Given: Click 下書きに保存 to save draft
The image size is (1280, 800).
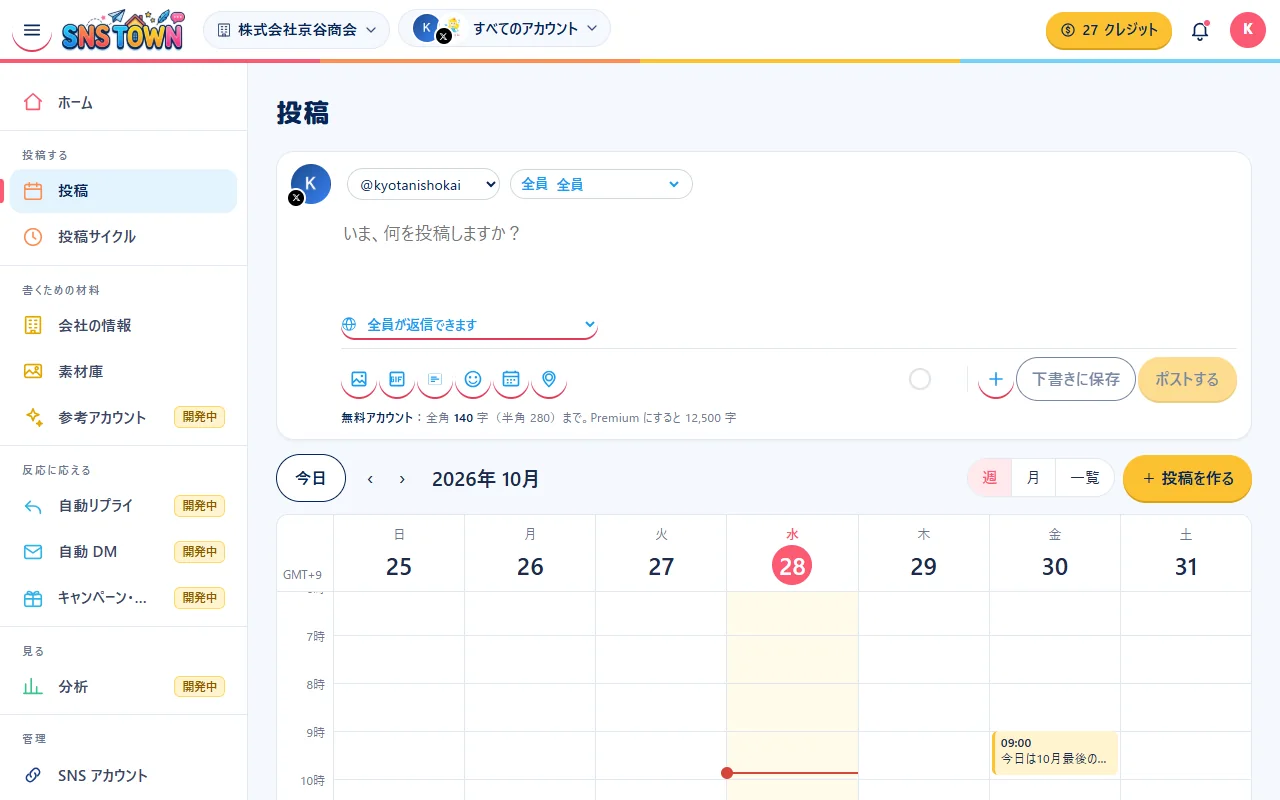Looking at the screenshot, I should click(x=1076, y=380).
